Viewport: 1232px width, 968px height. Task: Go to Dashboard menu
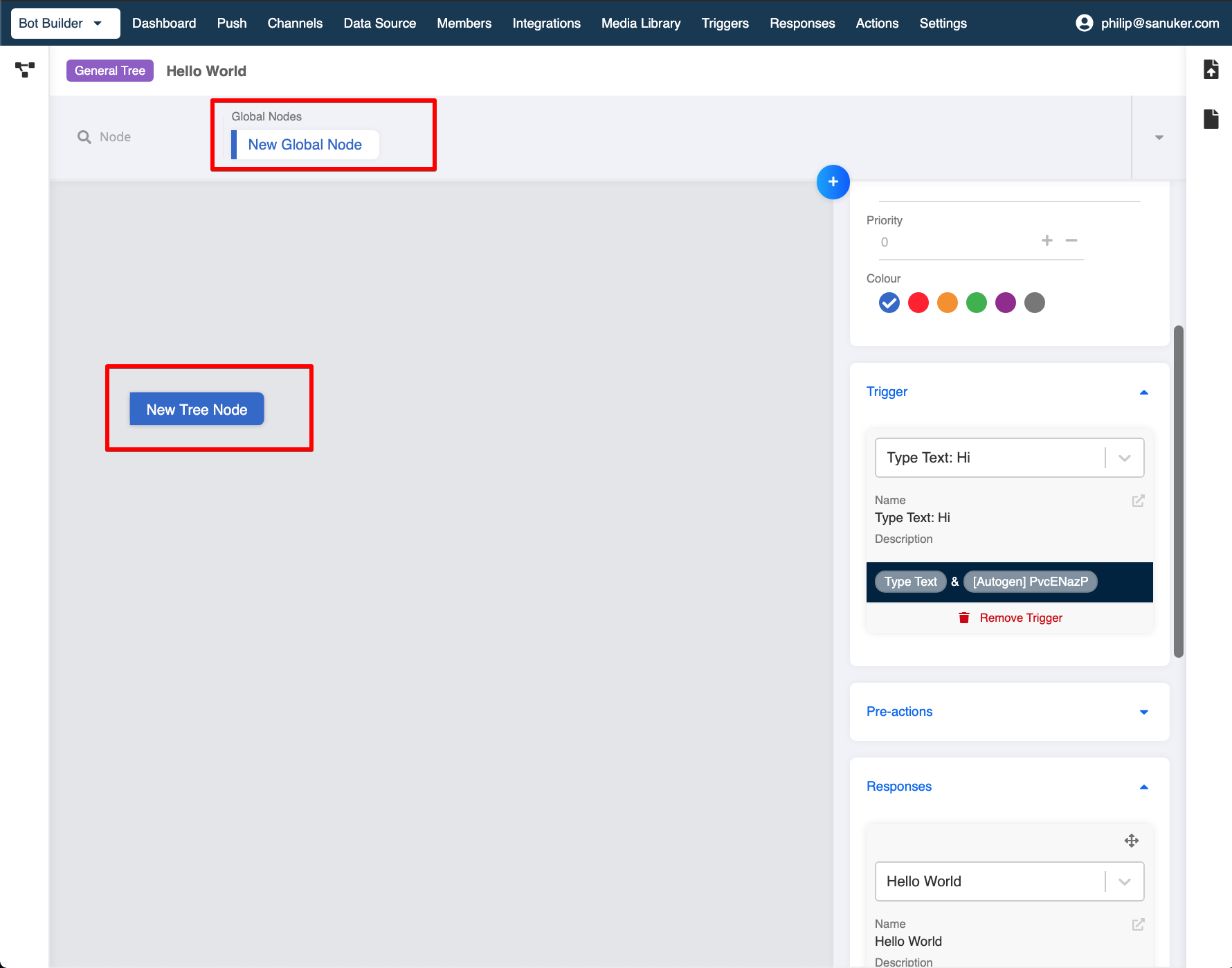coord(164,23)
